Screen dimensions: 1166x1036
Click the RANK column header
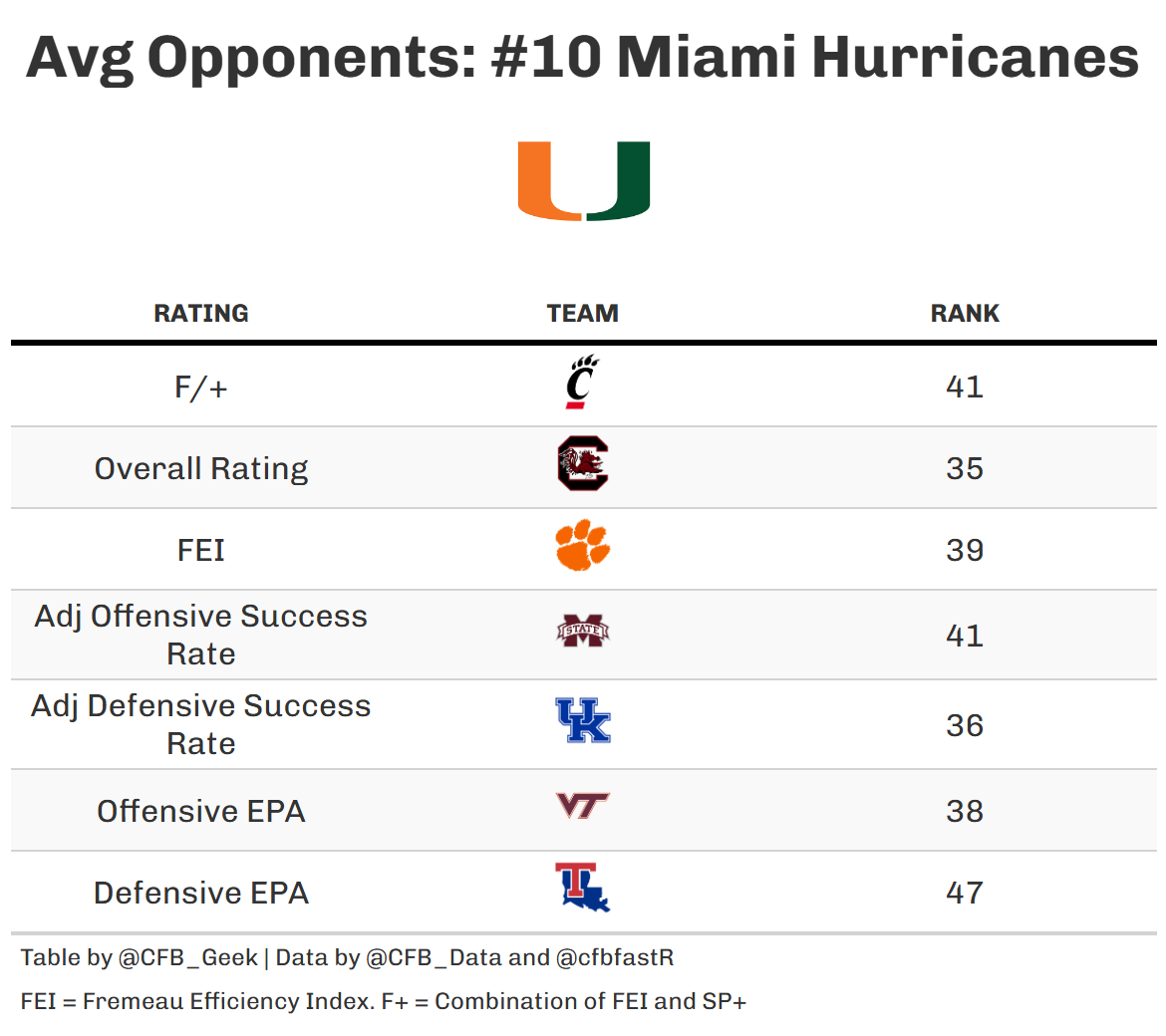click(965, 314)
